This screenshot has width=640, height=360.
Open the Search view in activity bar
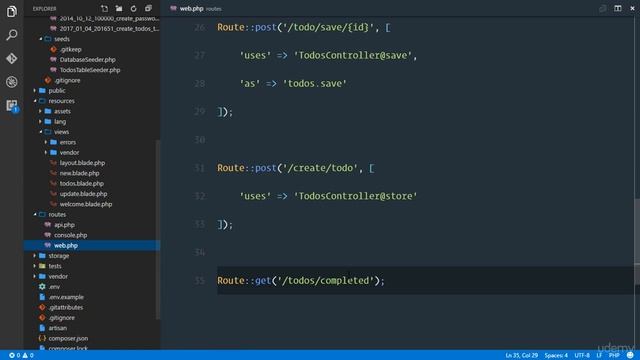coord(11,35)
